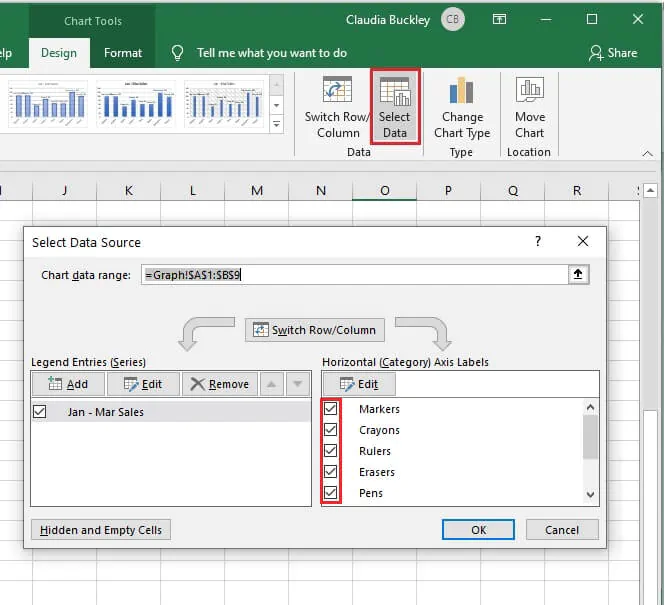Remove the selected legend series
Image resolution: width=665 pixels, height=605 pixels.
(219, 384)
